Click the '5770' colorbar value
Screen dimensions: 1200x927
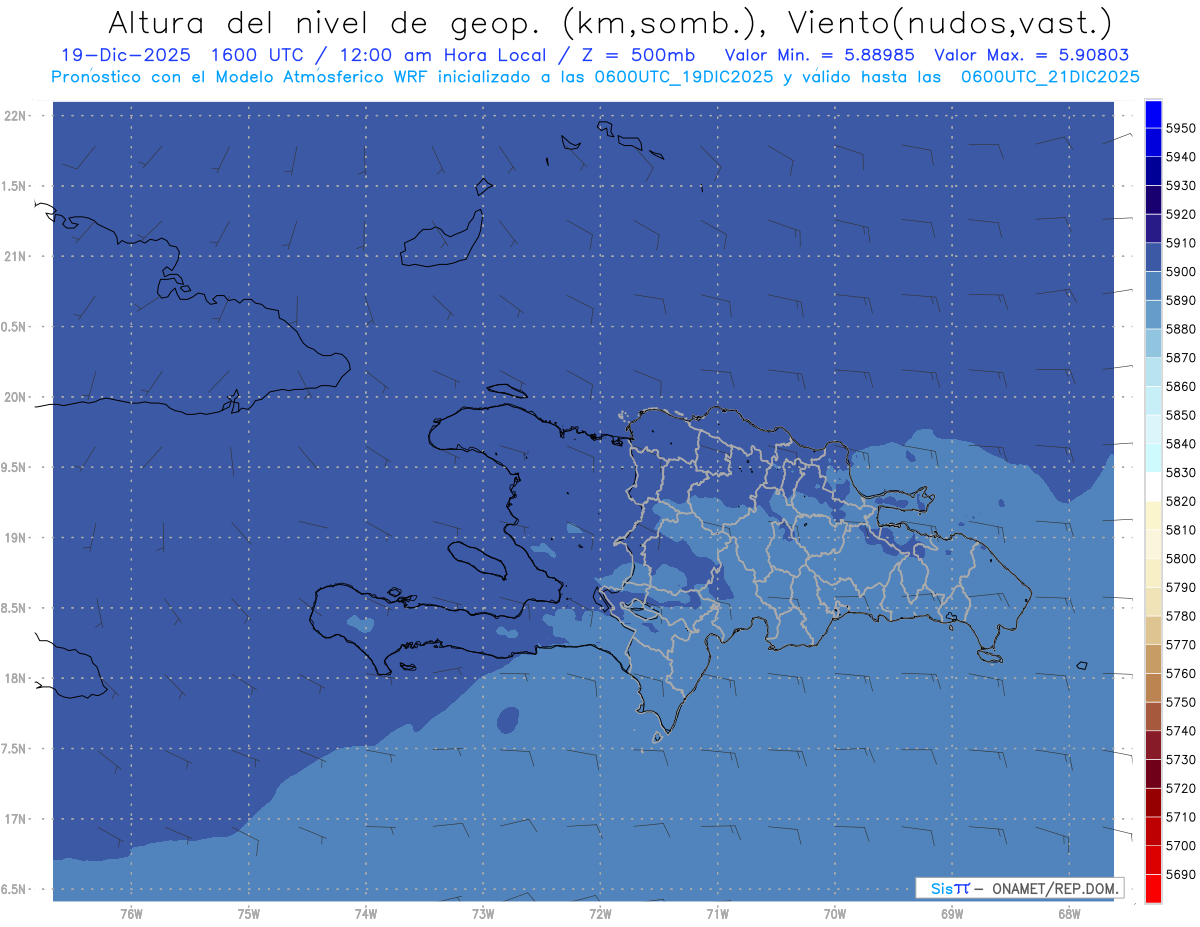pyautogui.click(x=1180, y=645)
